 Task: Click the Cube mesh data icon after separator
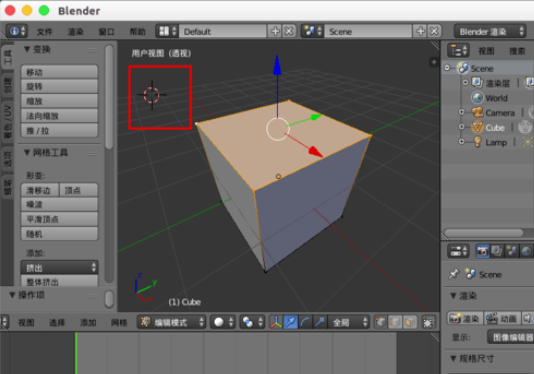(525, 127)
